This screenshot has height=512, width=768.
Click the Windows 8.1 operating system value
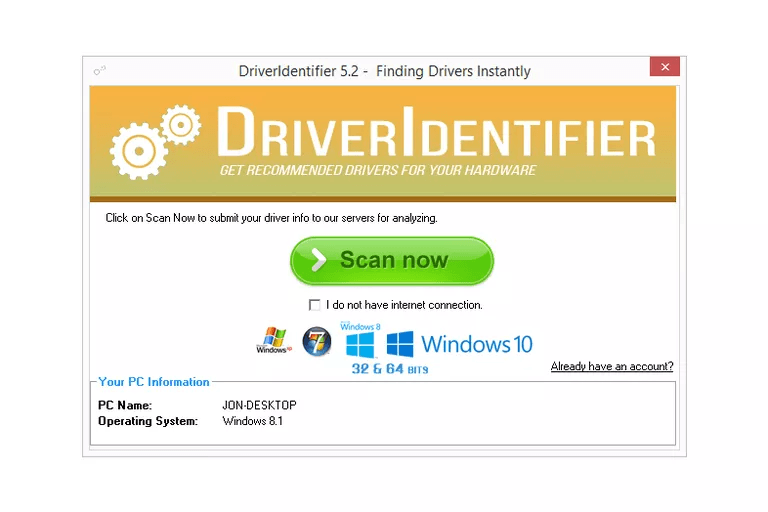[252, 421]
